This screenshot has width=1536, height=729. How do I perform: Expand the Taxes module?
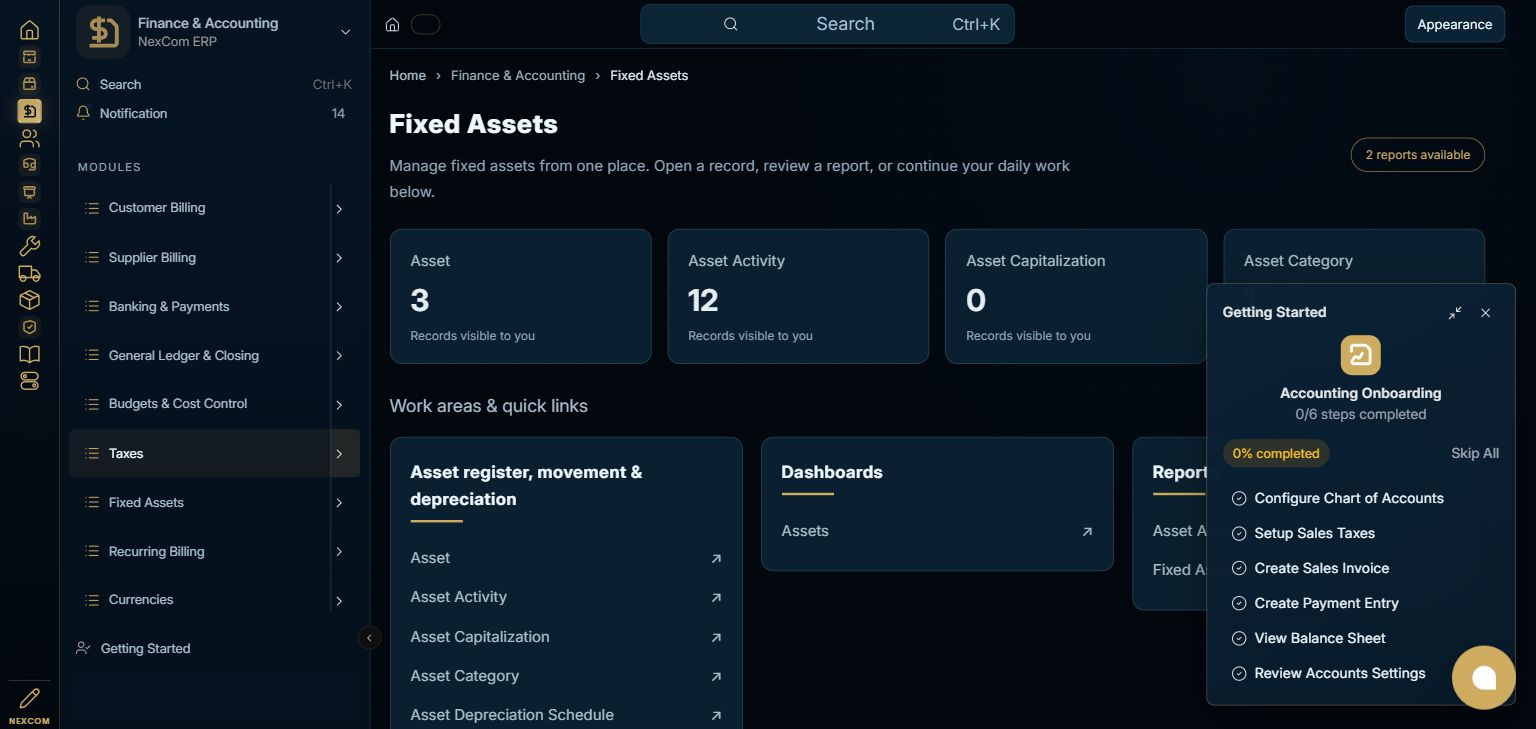pos(339,454)
